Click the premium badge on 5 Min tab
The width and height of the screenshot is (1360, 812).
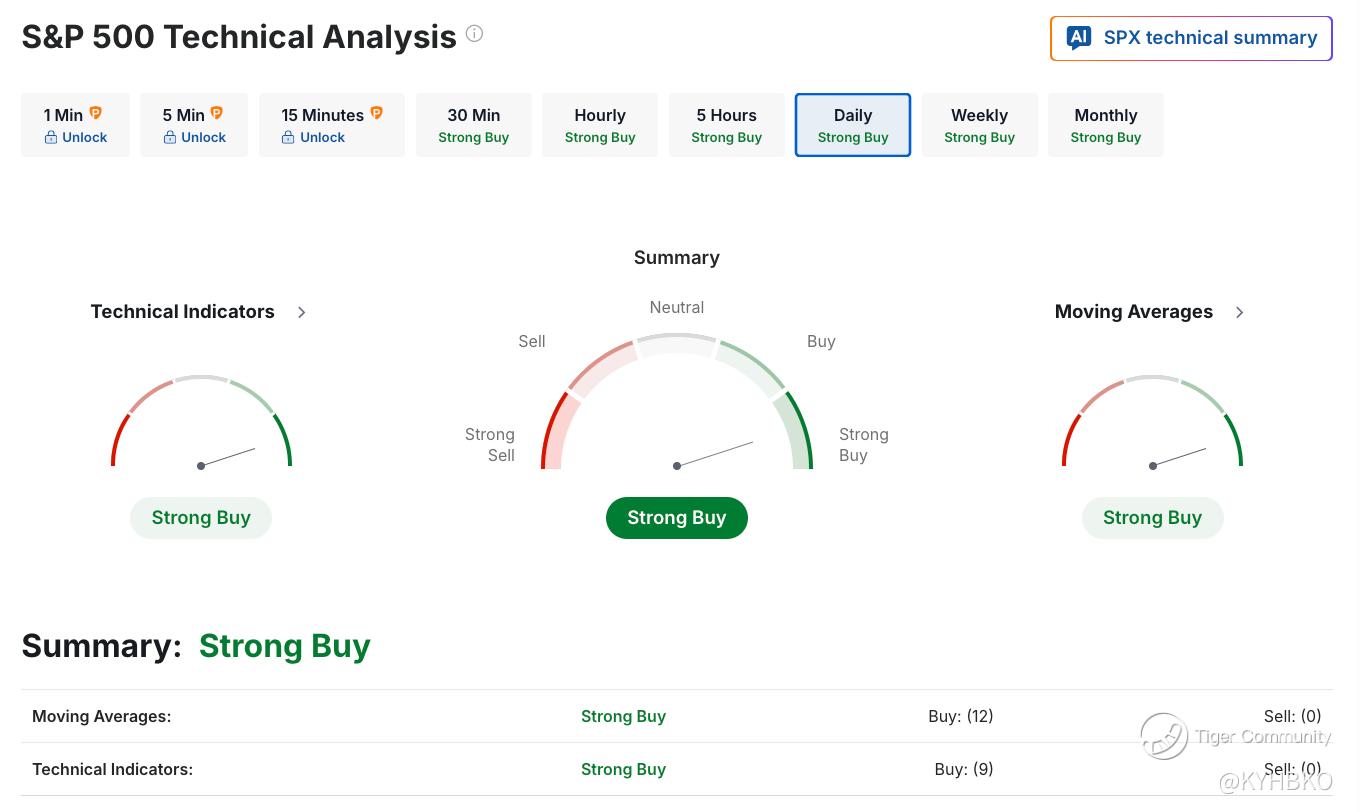coord(216,114)
